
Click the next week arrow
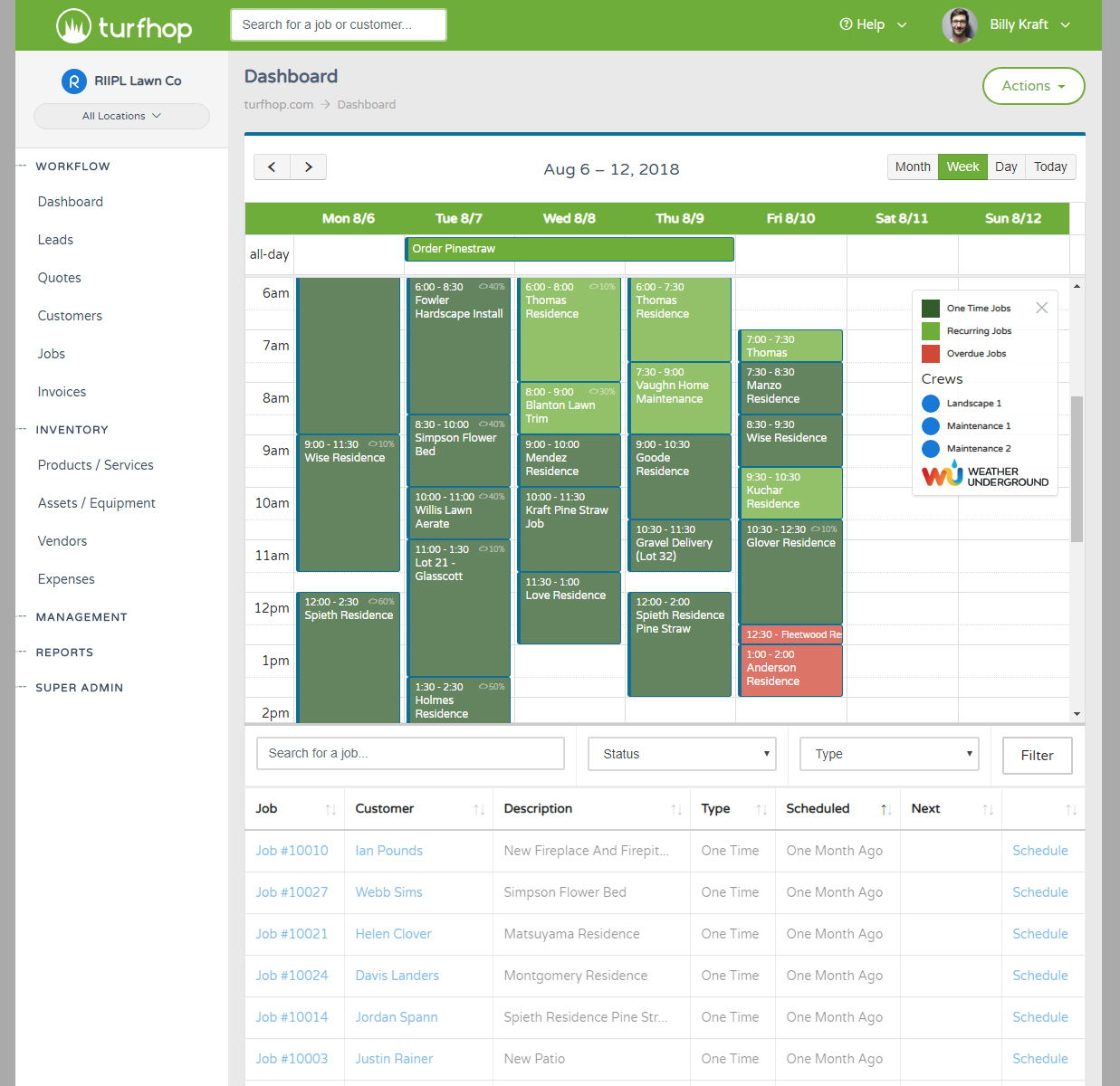coord(308,167)
